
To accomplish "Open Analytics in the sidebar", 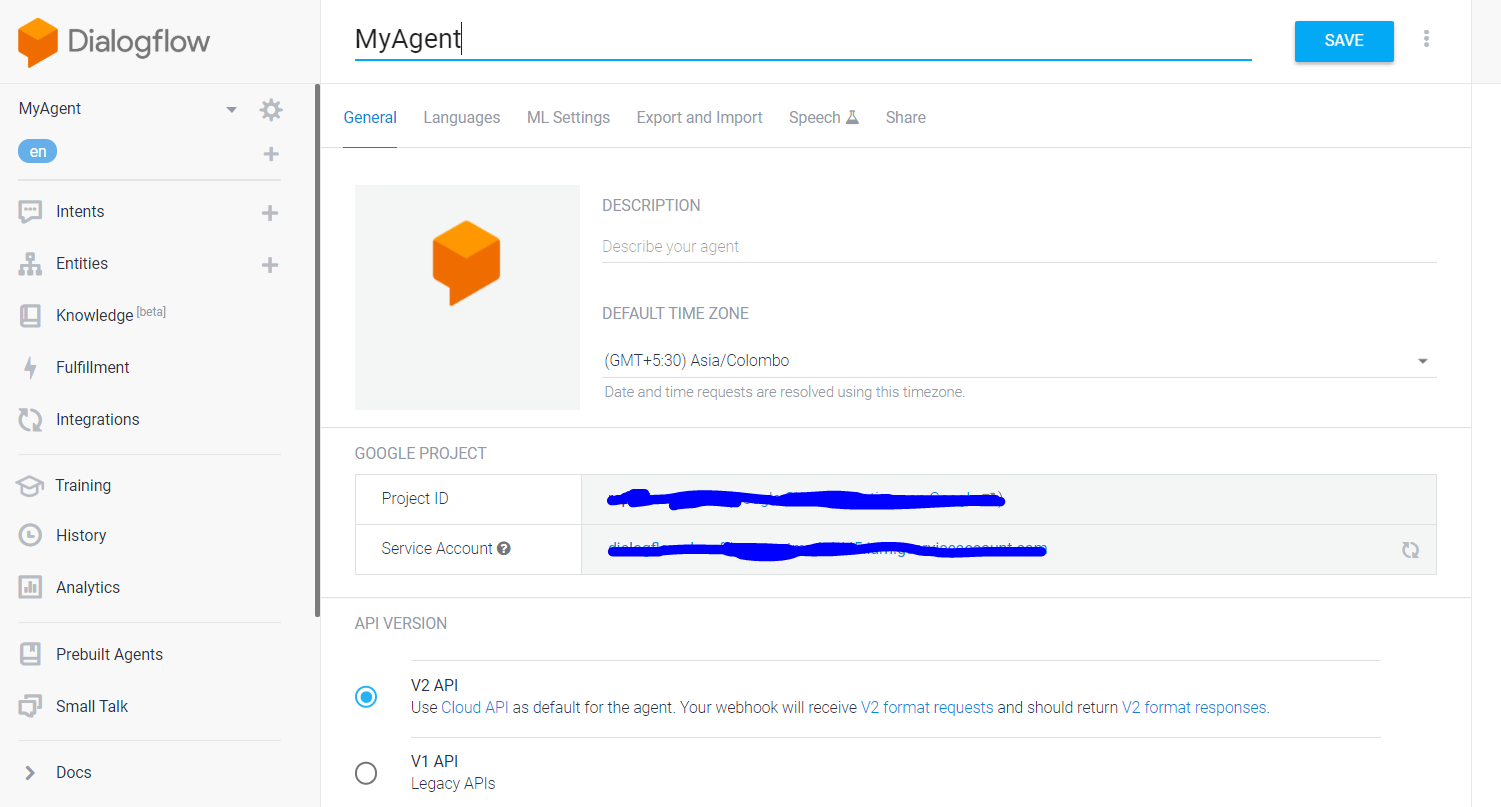I will (x=88, y=588).
